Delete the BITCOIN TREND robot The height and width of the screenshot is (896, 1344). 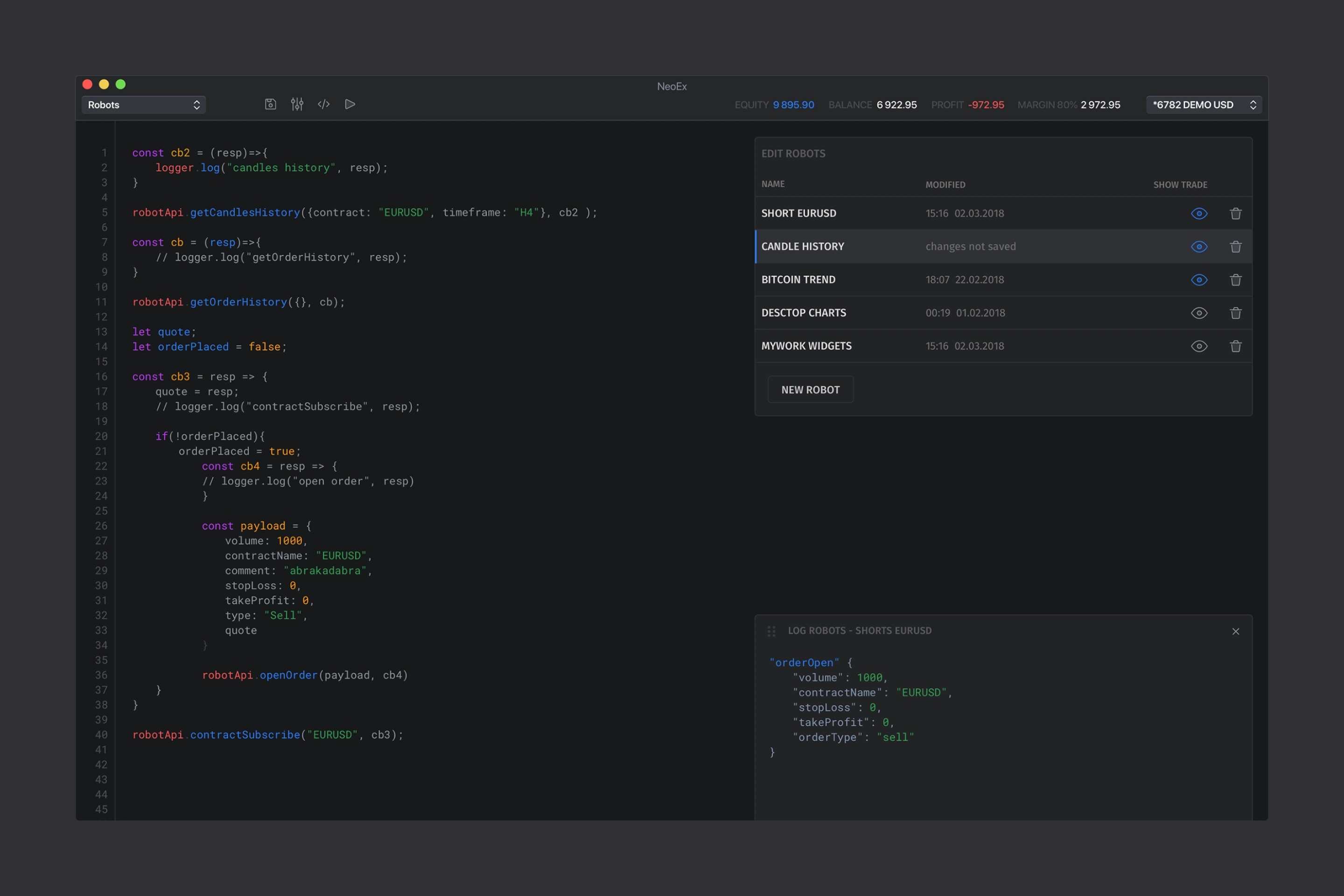[x=1235, y=280]
